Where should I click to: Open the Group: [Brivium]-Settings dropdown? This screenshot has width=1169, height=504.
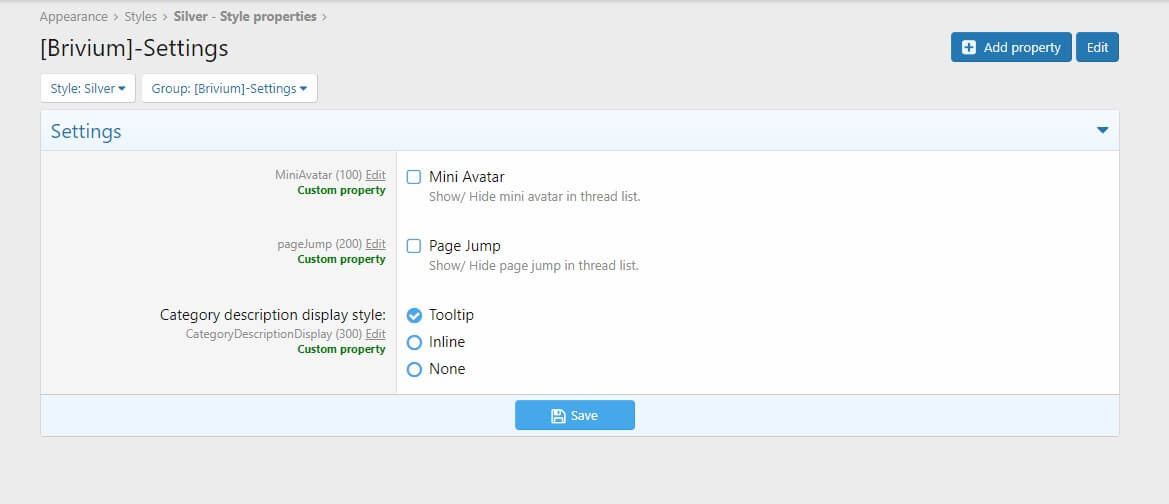[x=229, y=88]
